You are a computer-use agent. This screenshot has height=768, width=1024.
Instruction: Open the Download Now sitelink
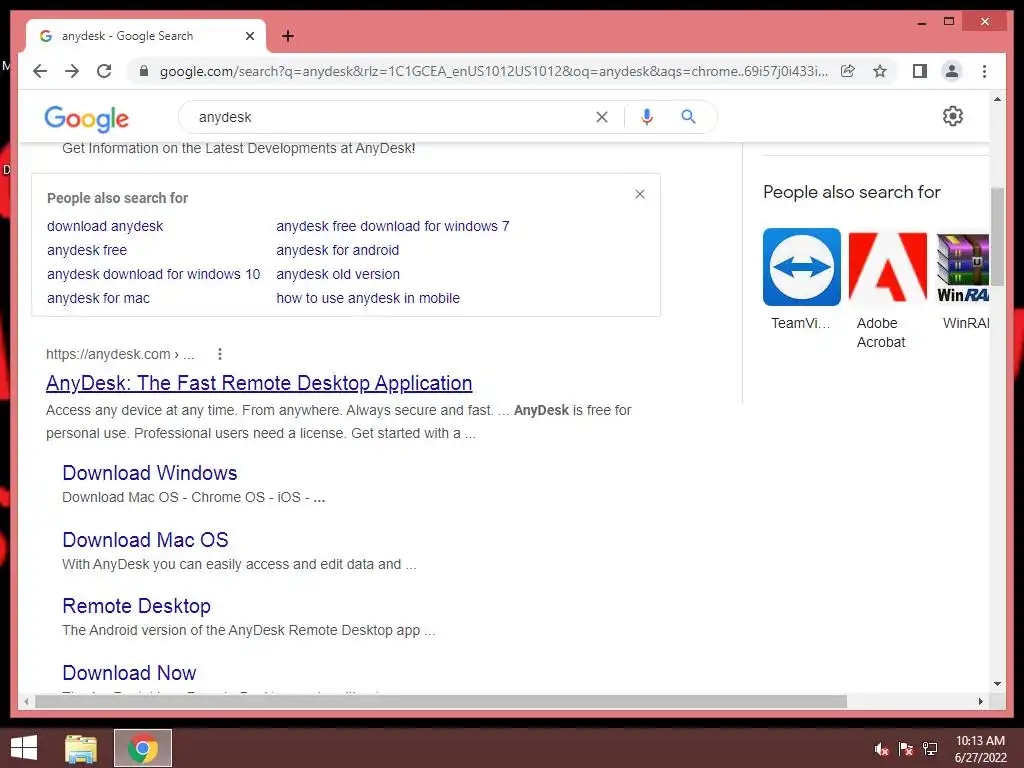[129, 673]
